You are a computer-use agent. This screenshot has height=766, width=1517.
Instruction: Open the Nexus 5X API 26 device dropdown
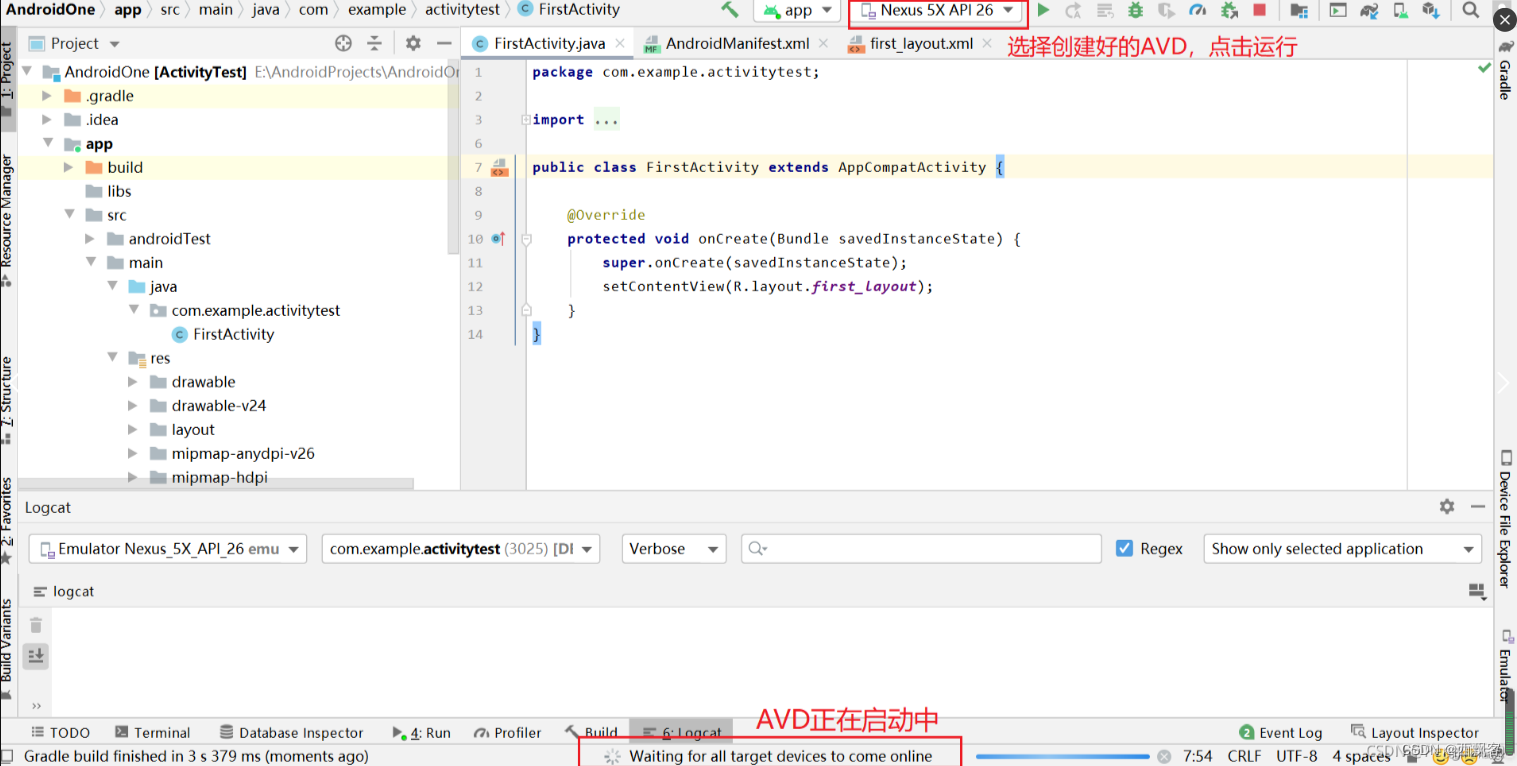click(939, 10)
